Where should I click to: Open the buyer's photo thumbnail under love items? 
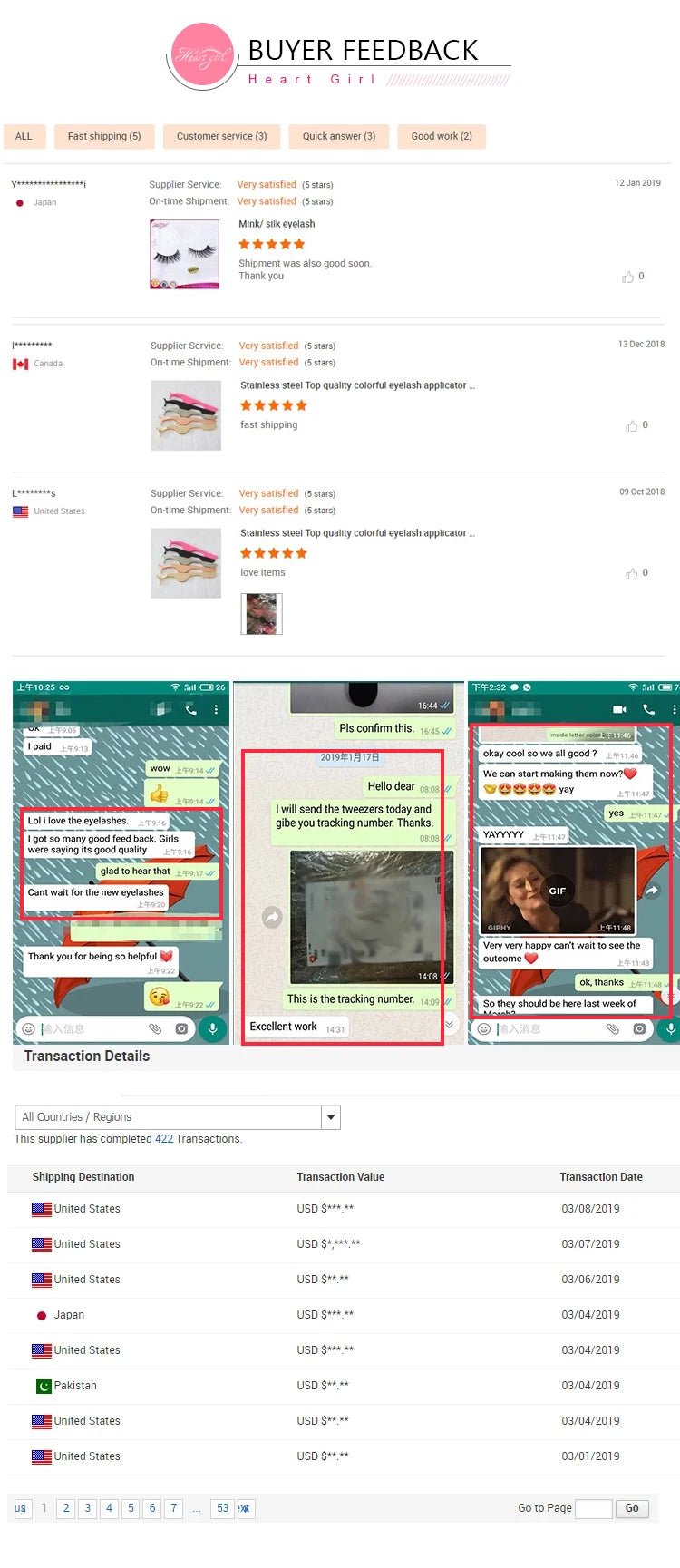click(x=261, y=614)
